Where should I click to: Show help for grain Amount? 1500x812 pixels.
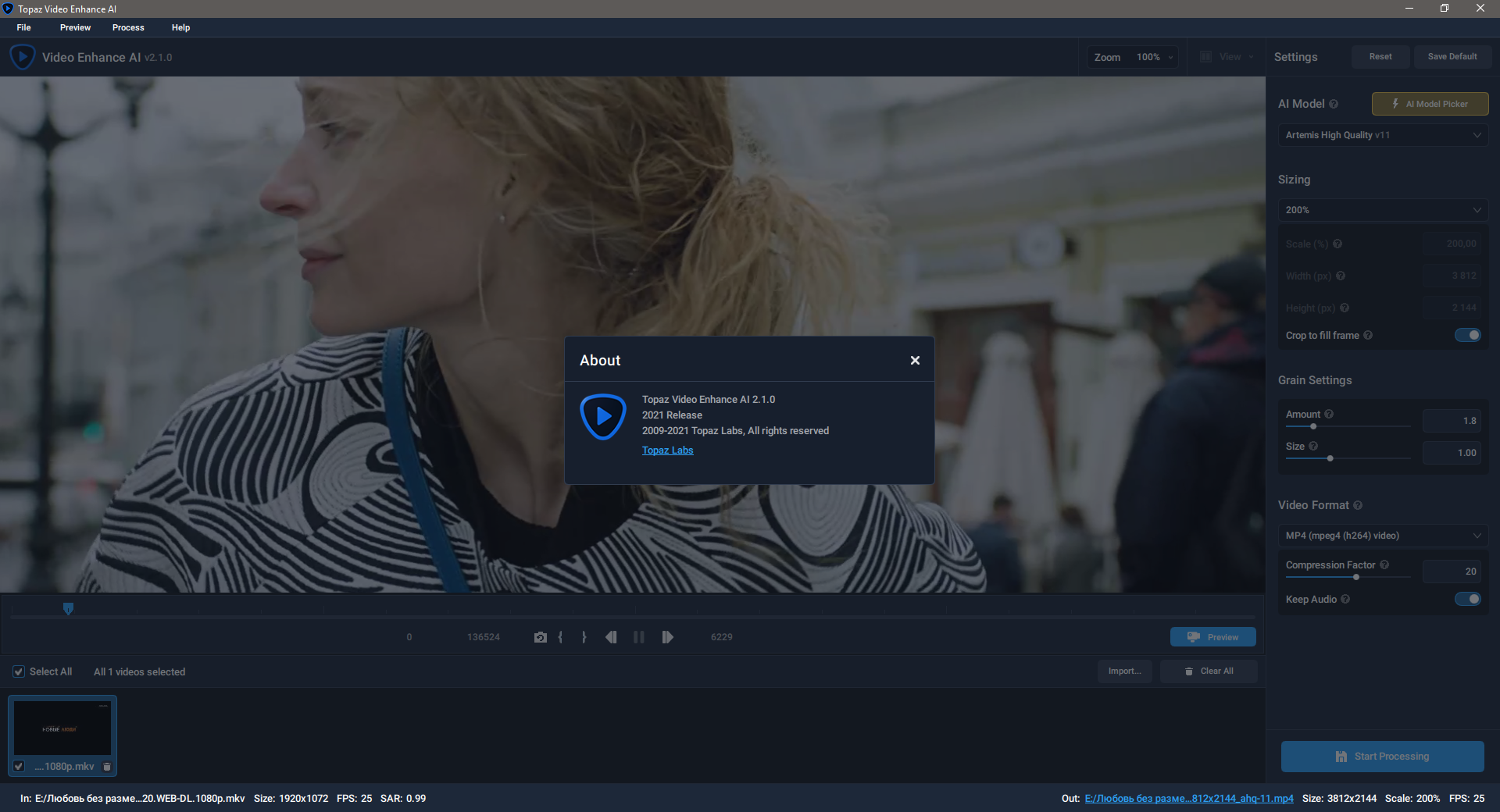(1329, 414)
